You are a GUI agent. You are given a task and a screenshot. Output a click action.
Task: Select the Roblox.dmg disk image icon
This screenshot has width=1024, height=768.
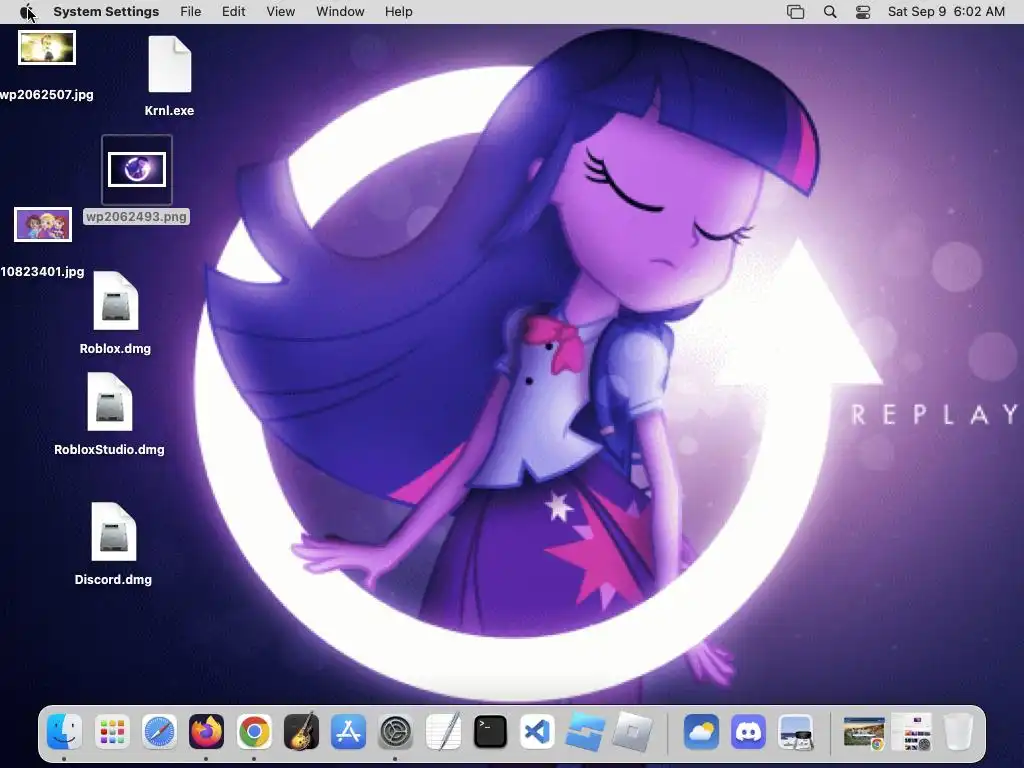[116, 300]
